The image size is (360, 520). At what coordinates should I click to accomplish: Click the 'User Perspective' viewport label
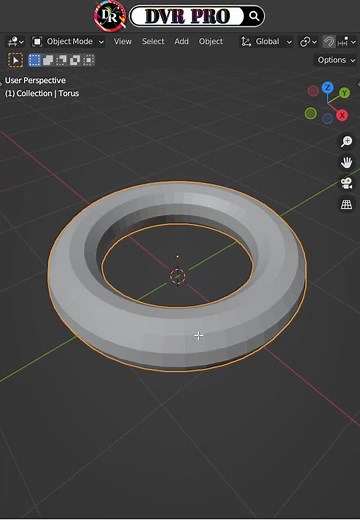[x=35, y=80]
